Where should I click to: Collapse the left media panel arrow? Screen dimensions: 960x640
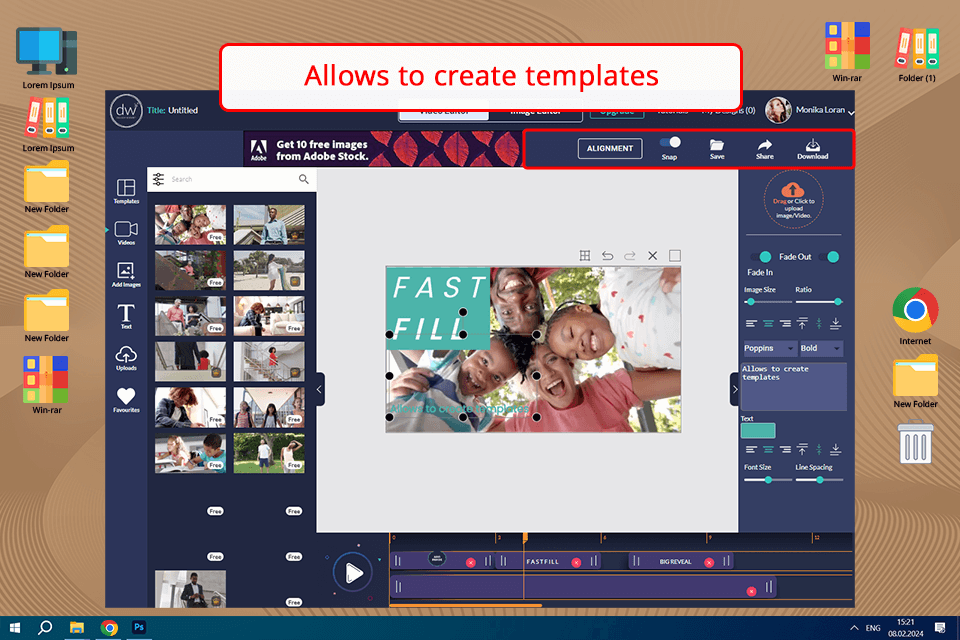[319, 389]
